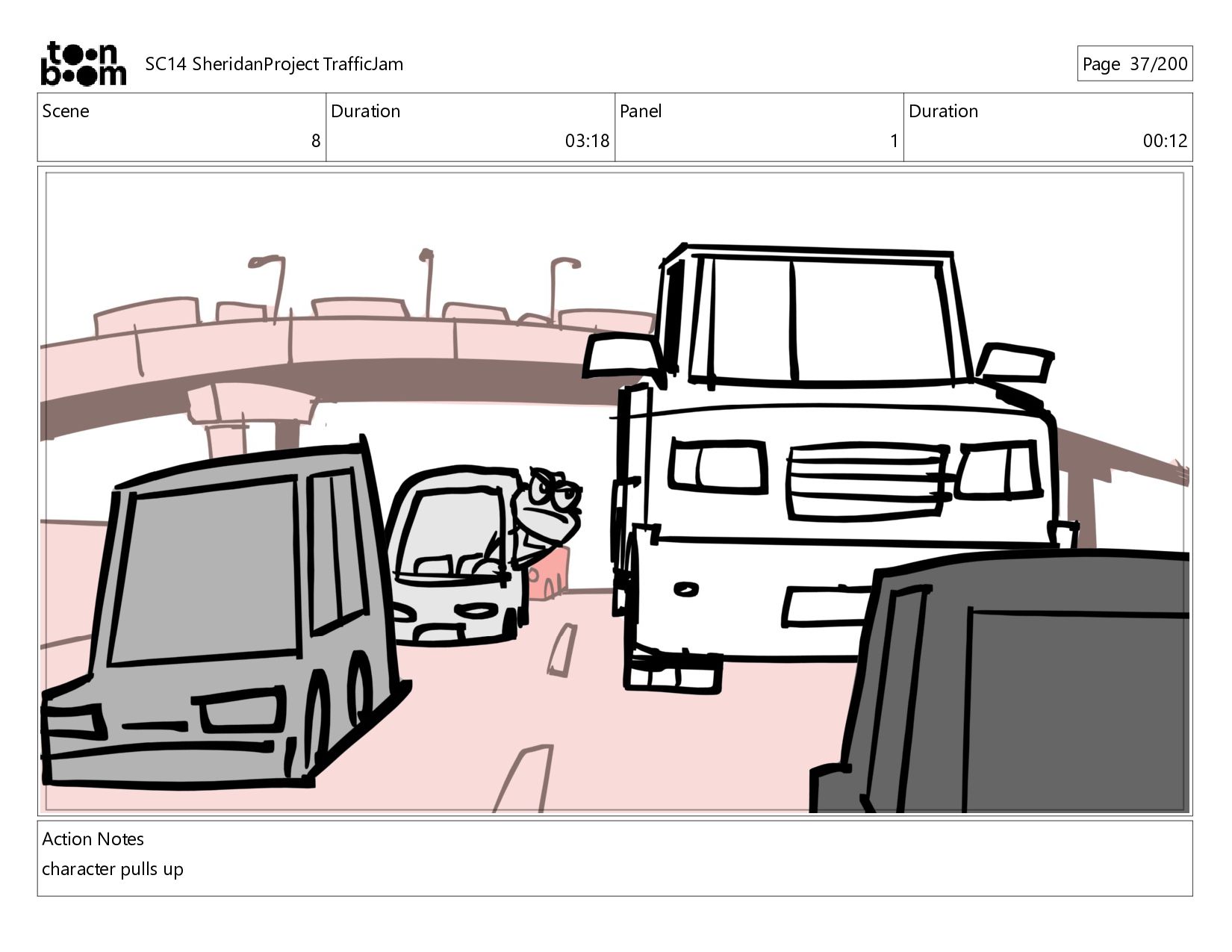
Task: Click the 'Action Notes' heading
Action: point(93,839)
